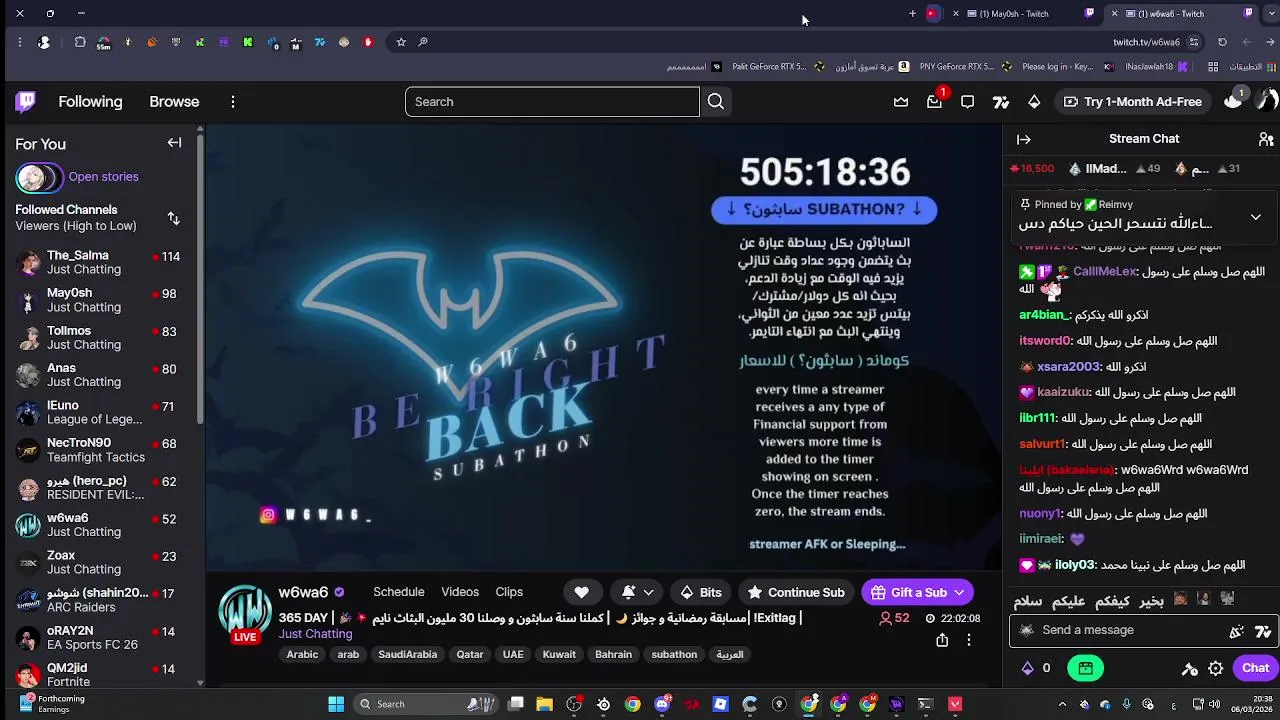This screenshot has width=1280, height=720.
Task: Send message with the Chat button
Action: point(1255,668)
